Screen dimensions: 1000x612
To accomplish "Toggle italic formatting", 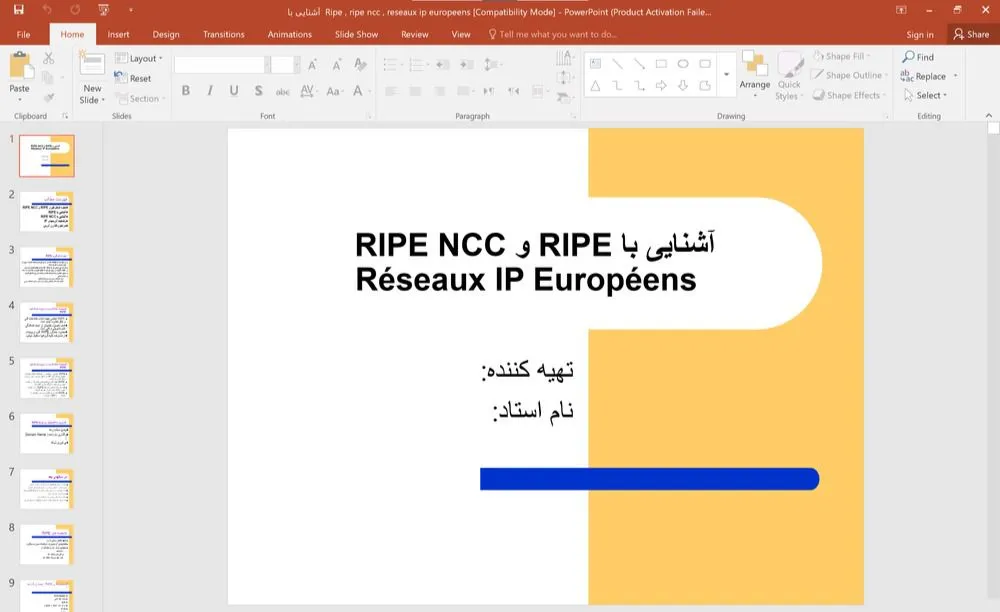I will [x=210, y=90].
